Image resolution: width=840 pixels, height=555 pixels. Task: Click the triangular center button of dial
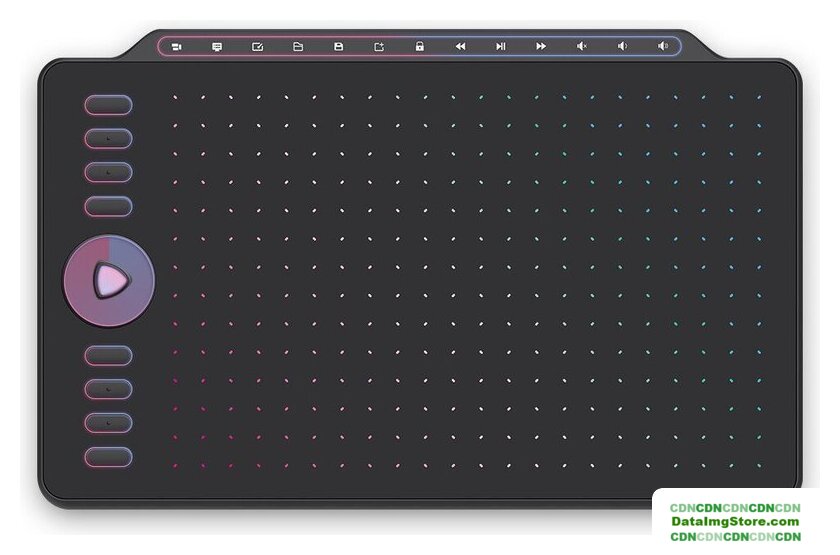[x=109, y=281]
